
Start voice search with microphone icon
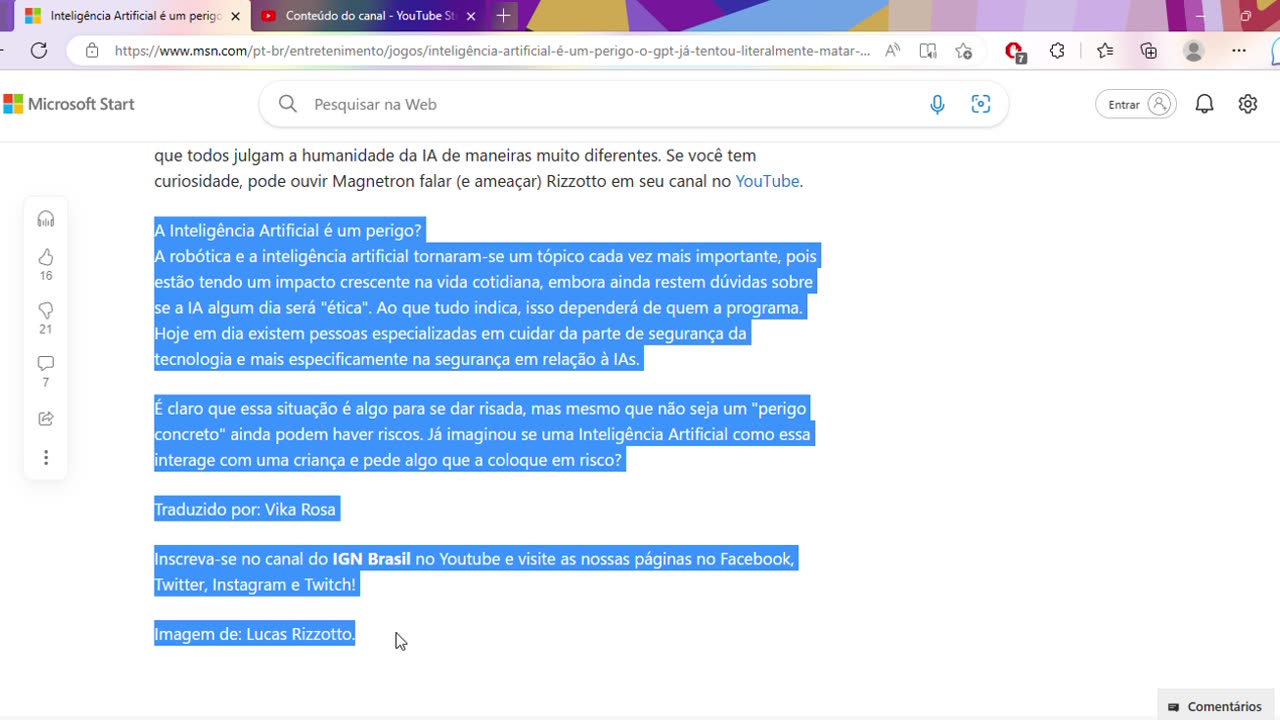[x=937, y=104]
